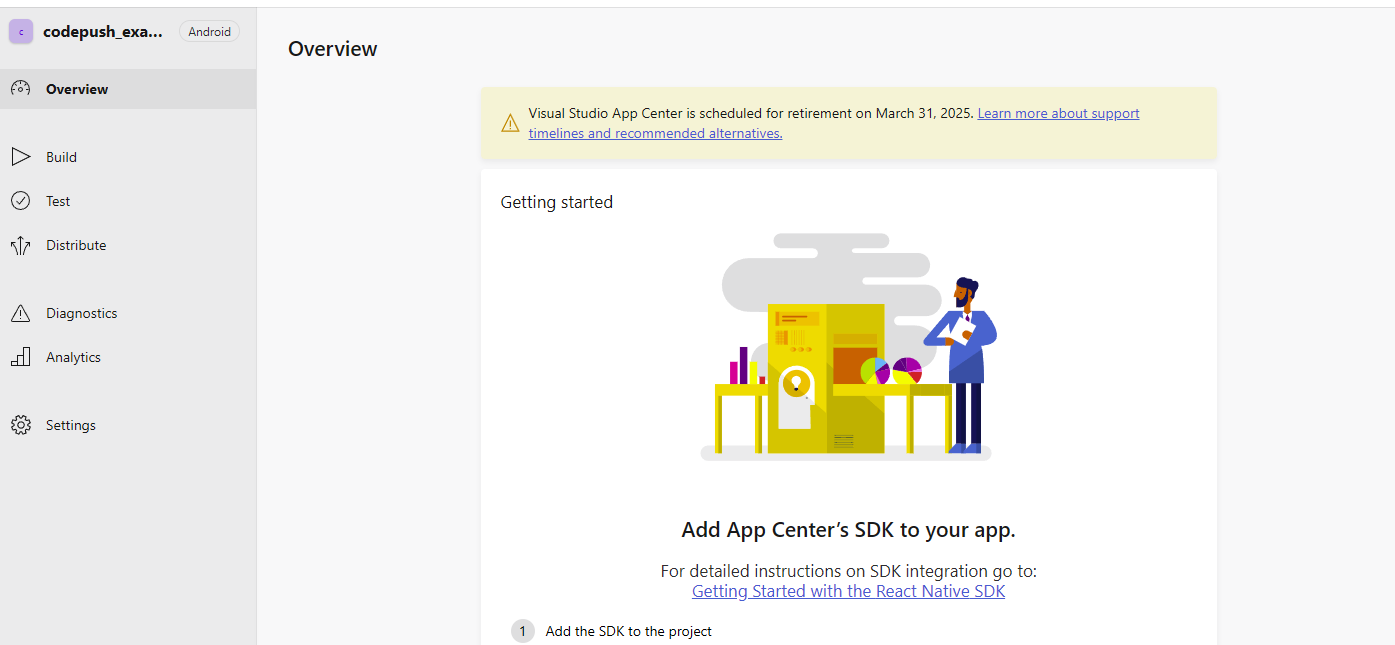Click the yellow warning icon in retirement banner
Screen dimensions: 1395x645
tap(510, 123)
